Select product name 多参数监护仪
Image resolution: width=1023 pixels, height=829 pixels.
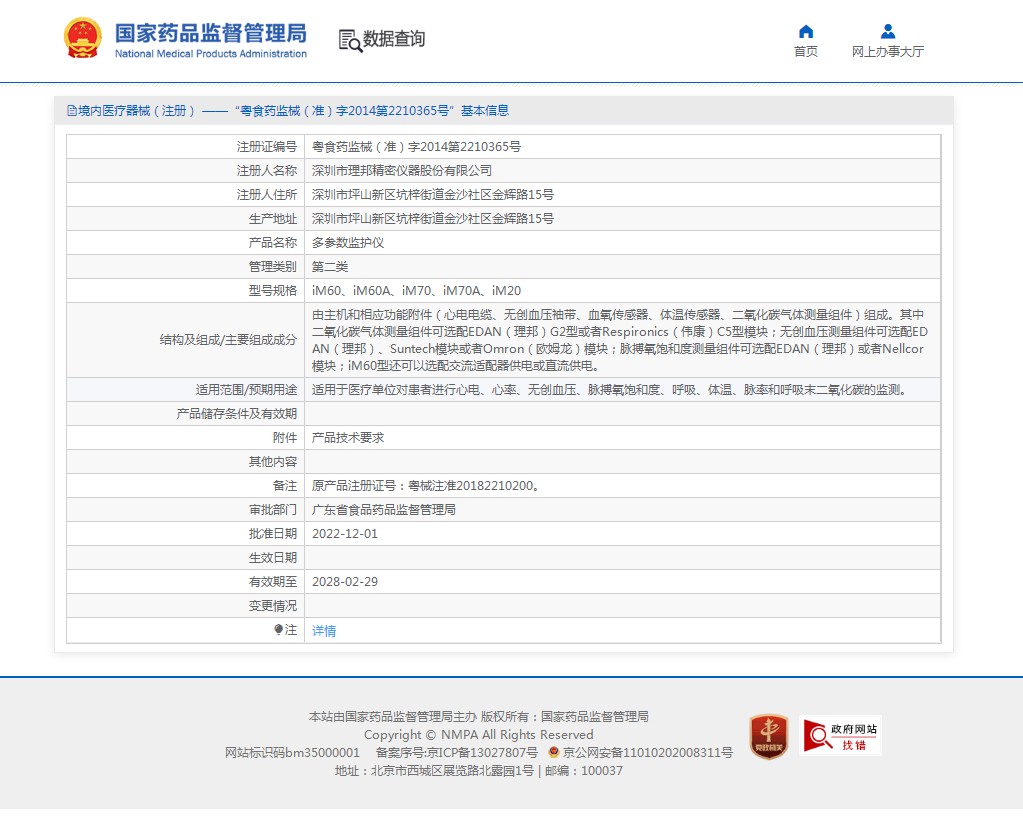348,243
